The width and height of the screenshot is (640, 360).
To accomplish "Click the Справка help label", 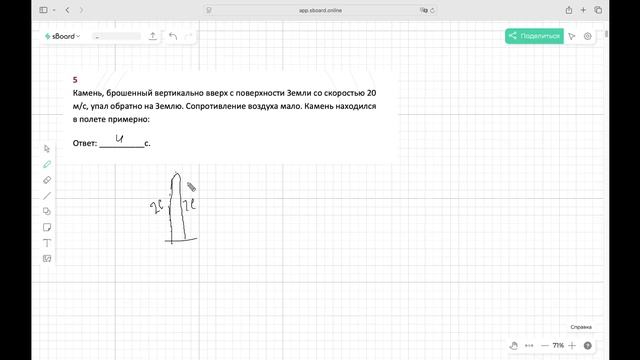I will click(581, 327).
